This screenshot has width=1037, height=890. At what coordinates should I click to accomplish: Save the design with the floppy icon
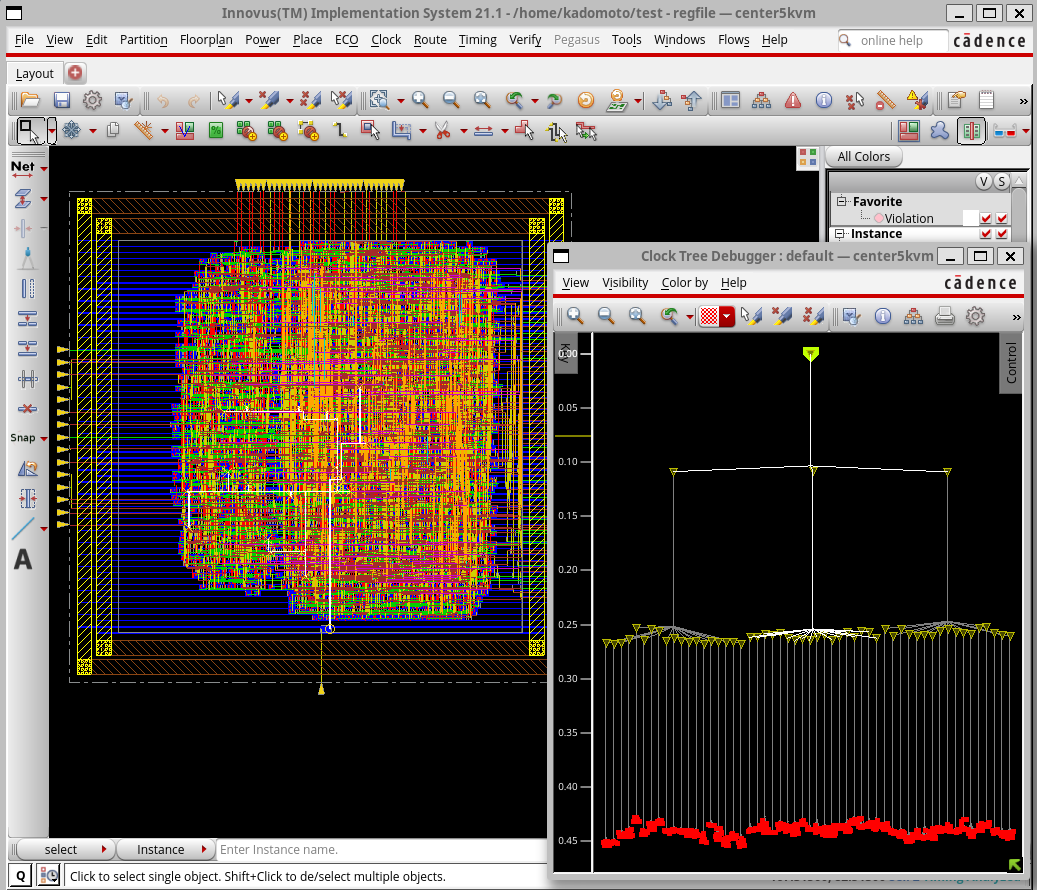click(62, 100)
